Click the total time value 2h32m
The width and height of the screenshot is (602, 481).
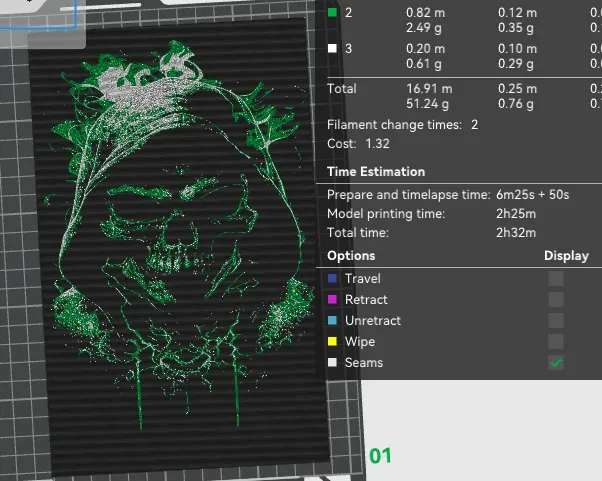click(516, 233)
